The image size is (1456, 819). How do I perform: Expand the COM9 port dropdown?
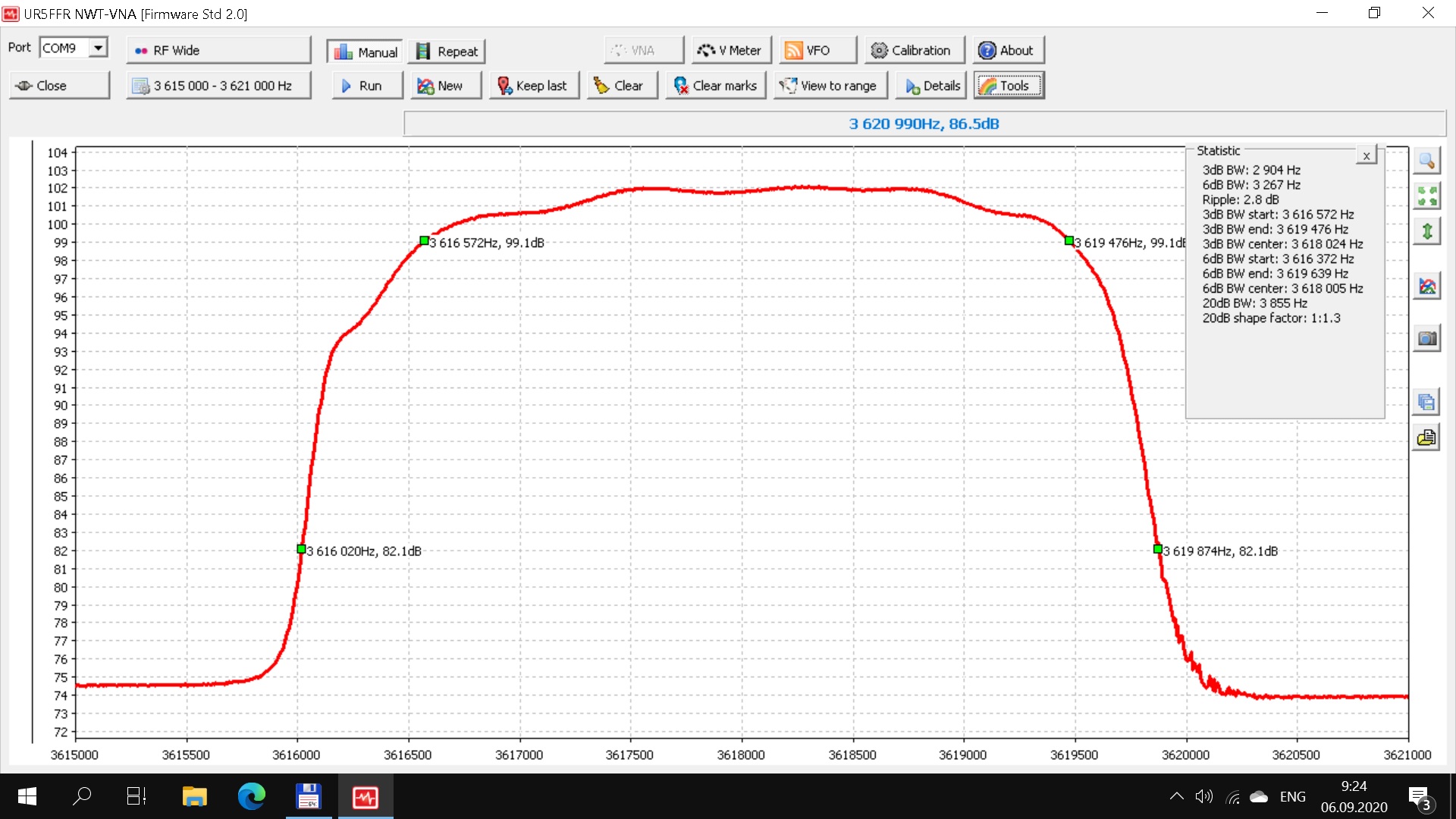tap(98, 48)
